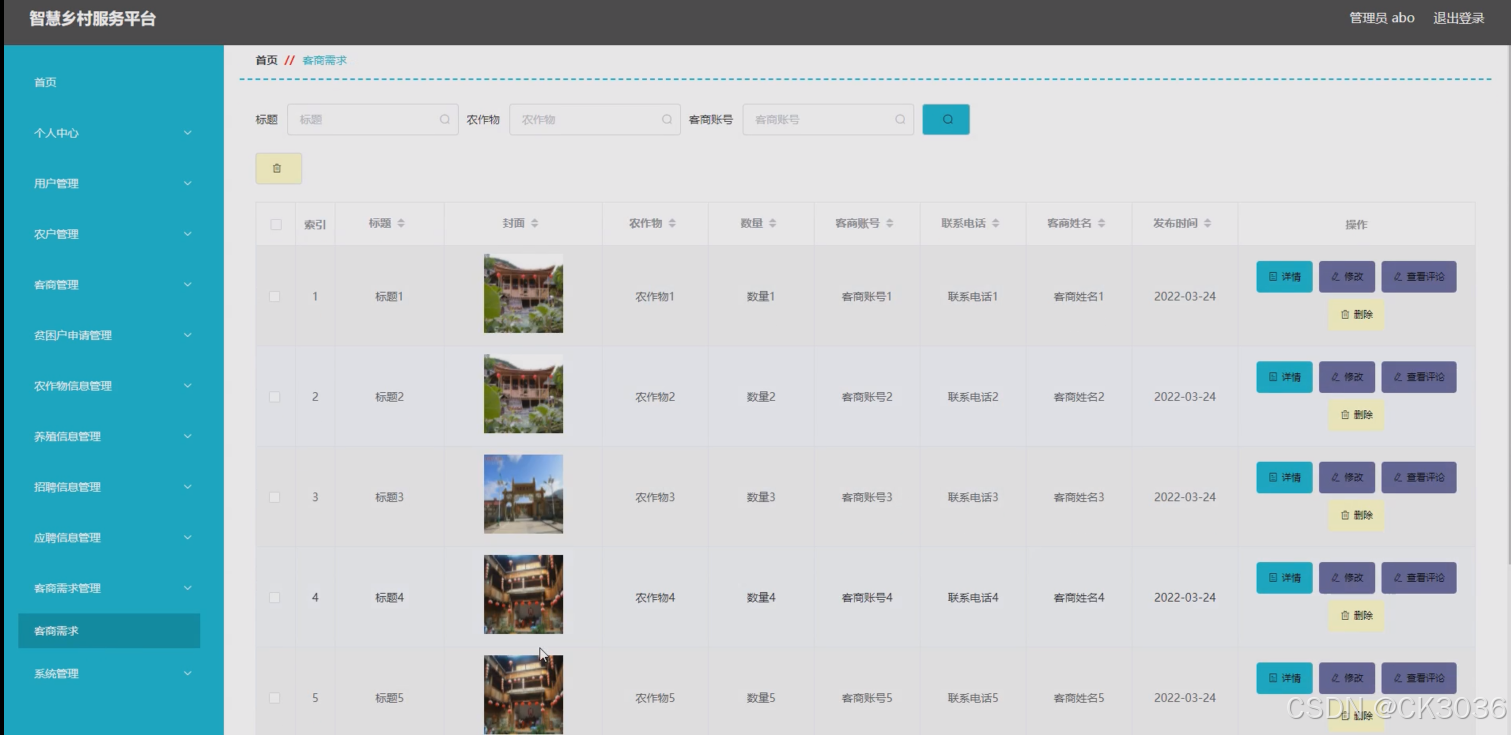Click 修改 for row 标题2
This screenshot has width=1511, height=735.
coord(1347,377)
